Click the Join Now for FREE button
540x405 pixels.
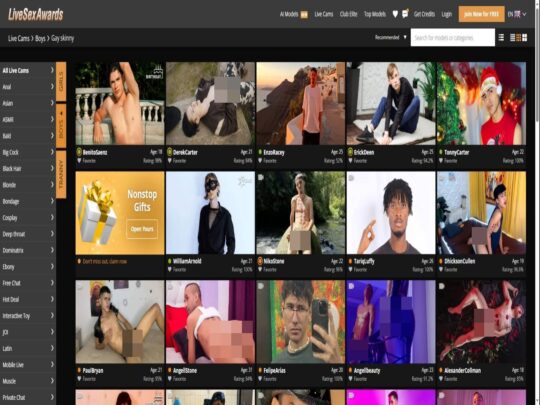[x=481, y=14]
